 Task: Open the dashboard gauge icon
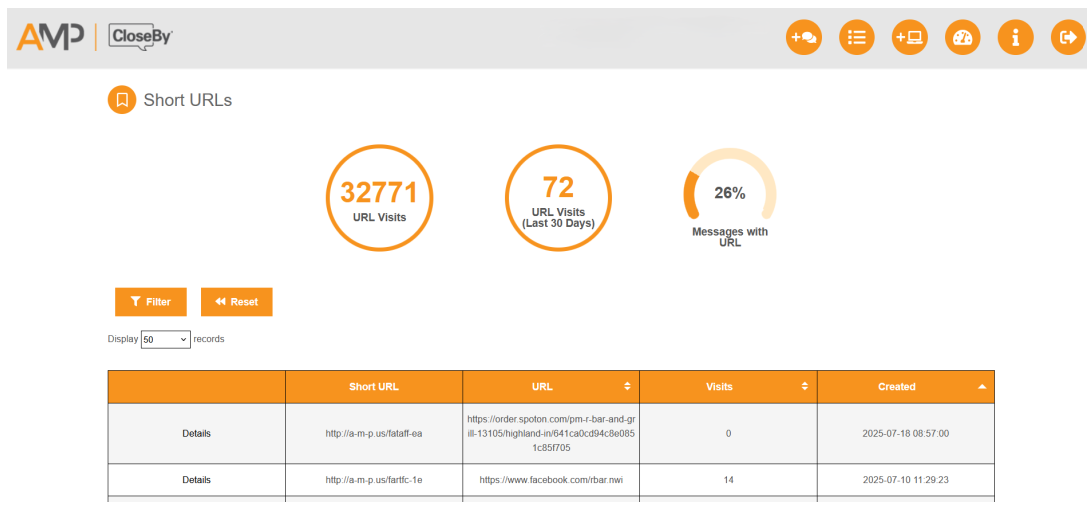pyautogui.click(x=962, y=38)
